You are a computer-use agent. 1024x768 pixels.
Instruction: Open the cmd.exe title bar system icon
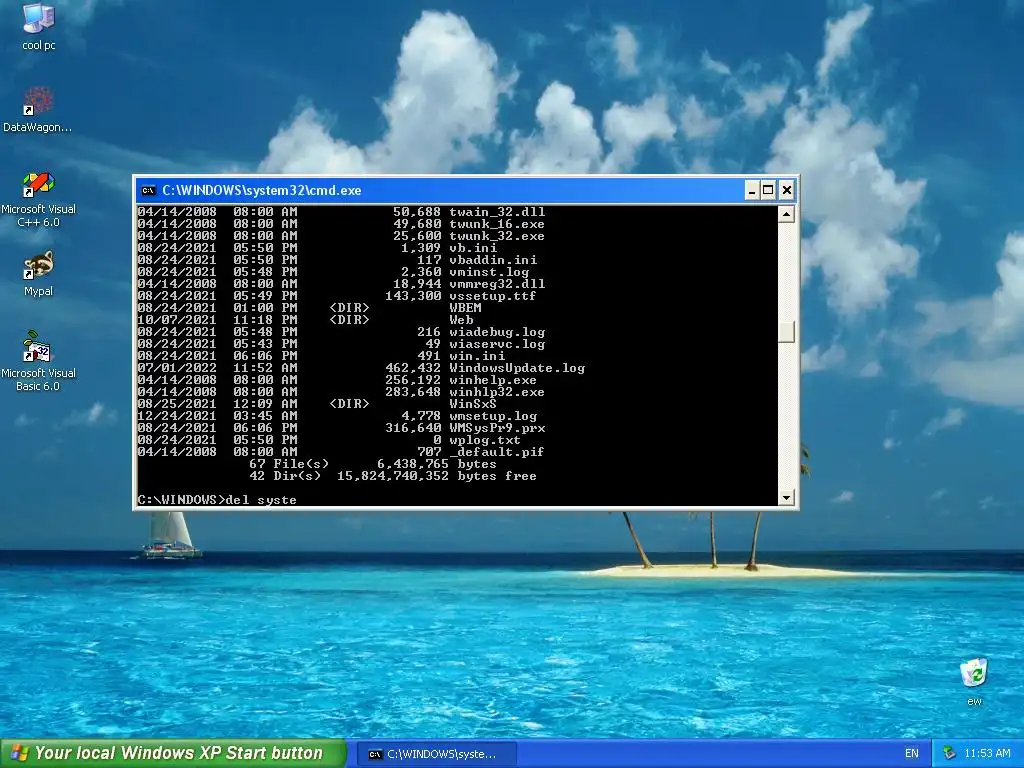point(148,191)
